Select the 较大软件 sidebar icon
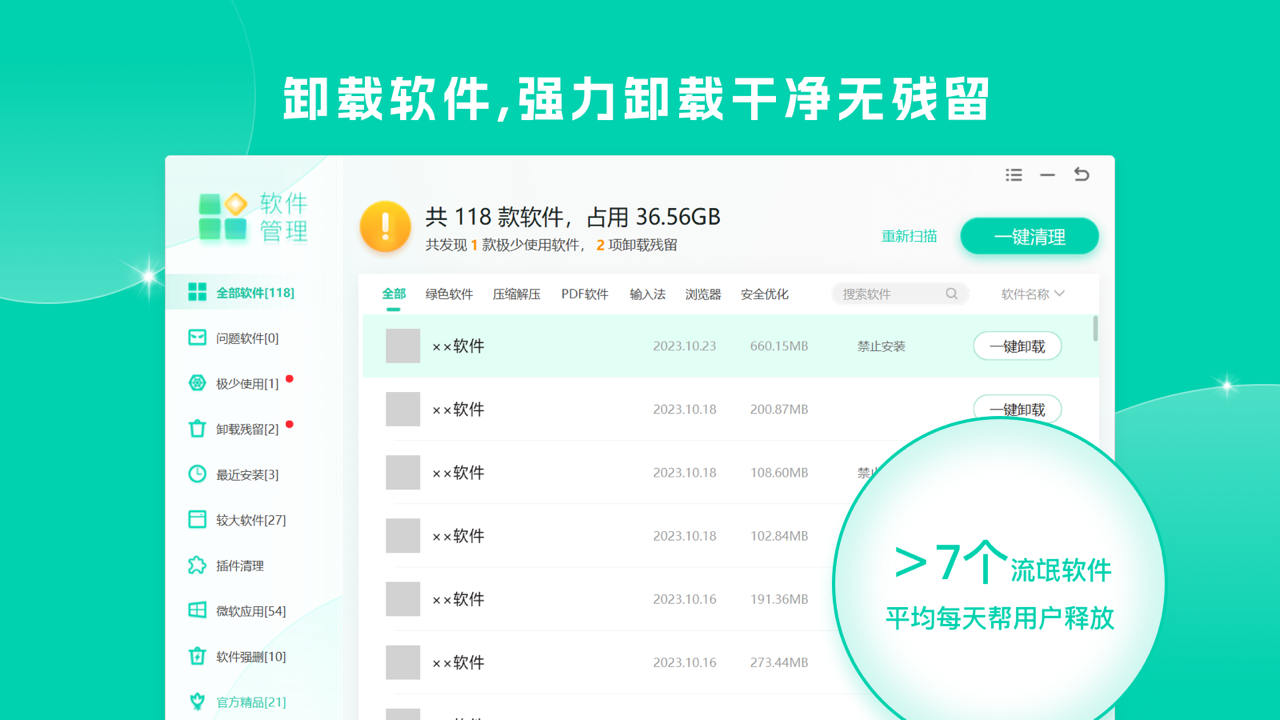Viewport: 1280px width, 720px height. tap(197, 520)
